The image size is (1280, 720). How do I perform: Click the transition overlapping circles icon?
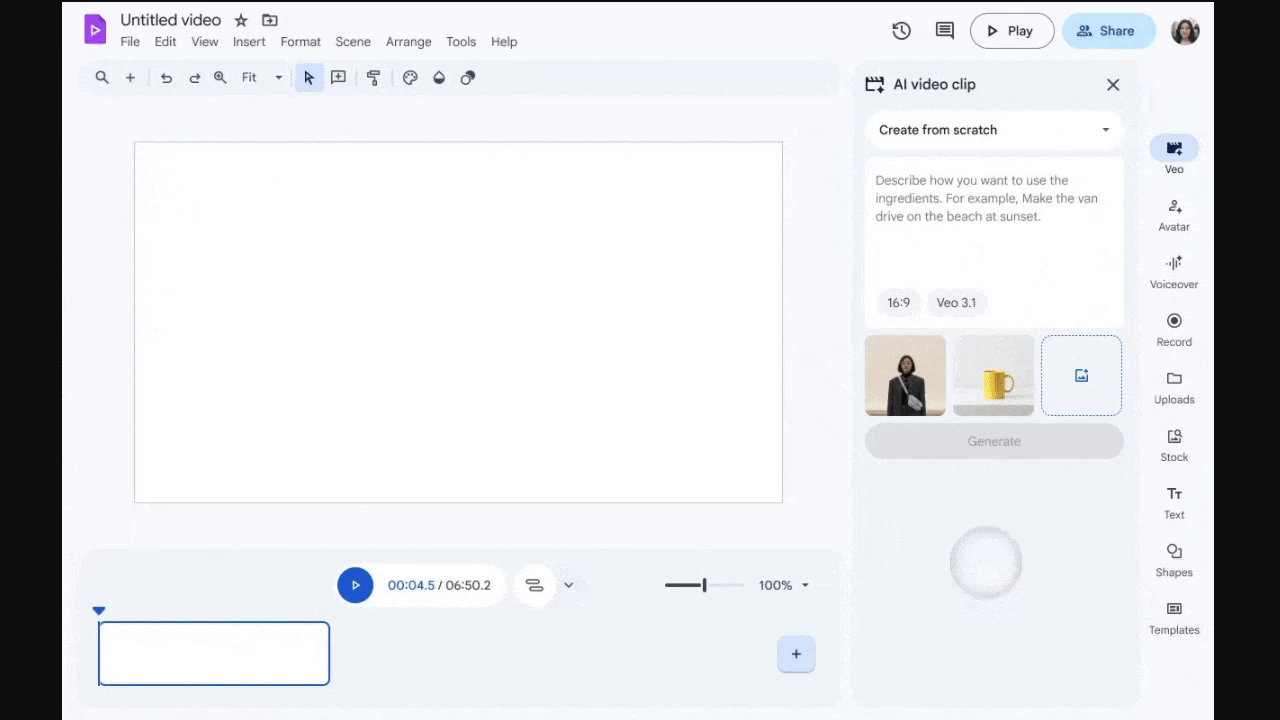click(x=467, y=78)
